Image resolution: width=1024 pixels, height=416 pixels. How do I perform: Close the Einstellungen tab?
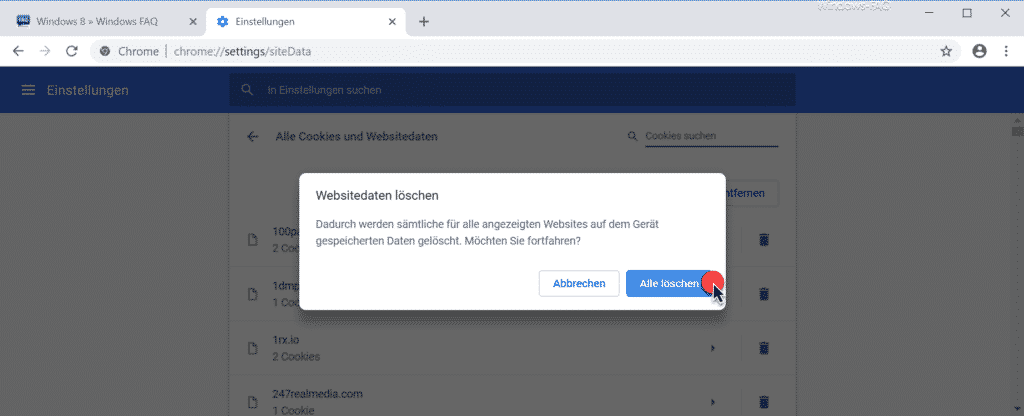pos(392,22)
